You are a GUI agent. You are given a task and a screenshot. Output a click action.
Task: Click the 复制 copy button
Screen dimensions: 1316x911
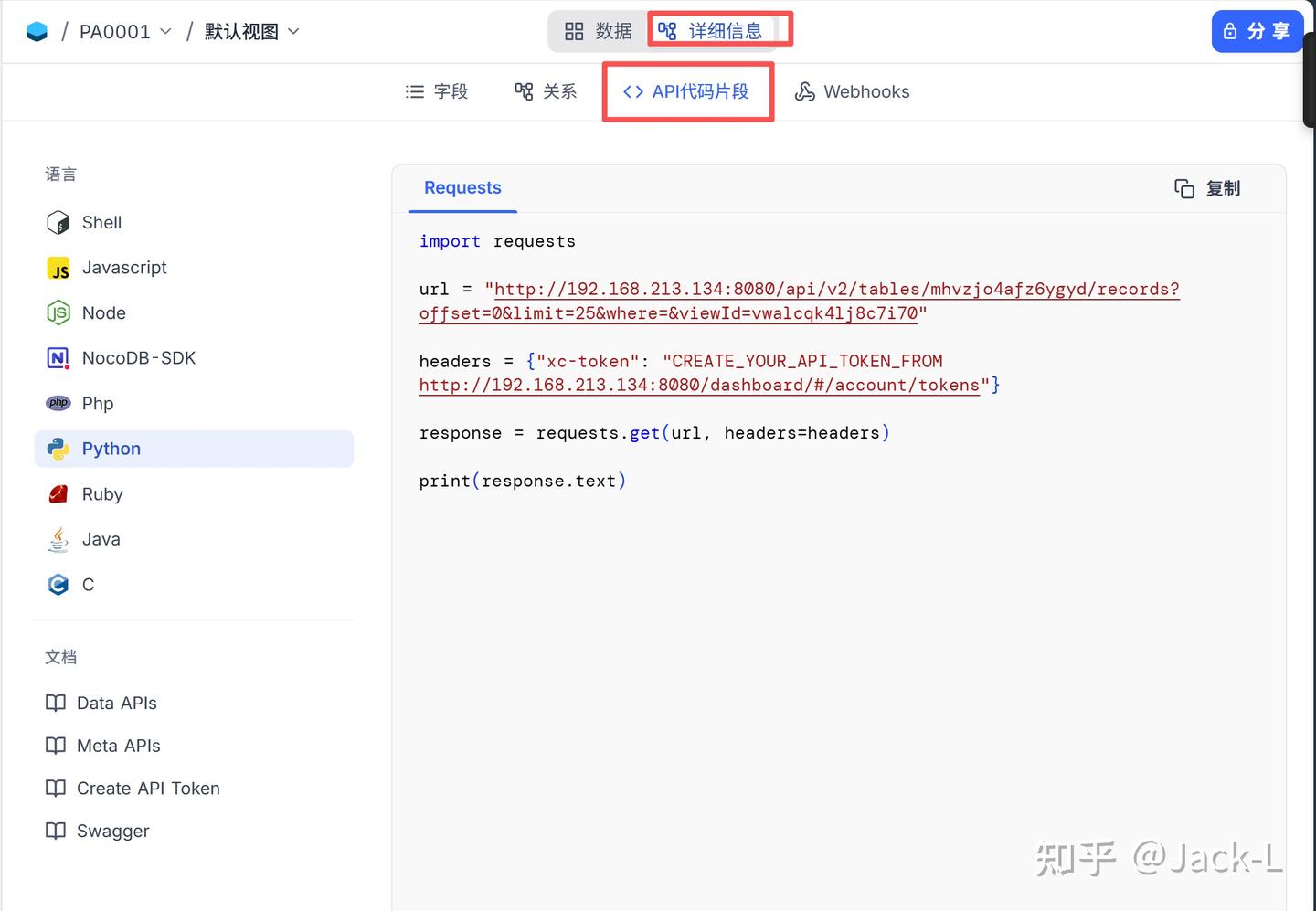click(1207, 189)
